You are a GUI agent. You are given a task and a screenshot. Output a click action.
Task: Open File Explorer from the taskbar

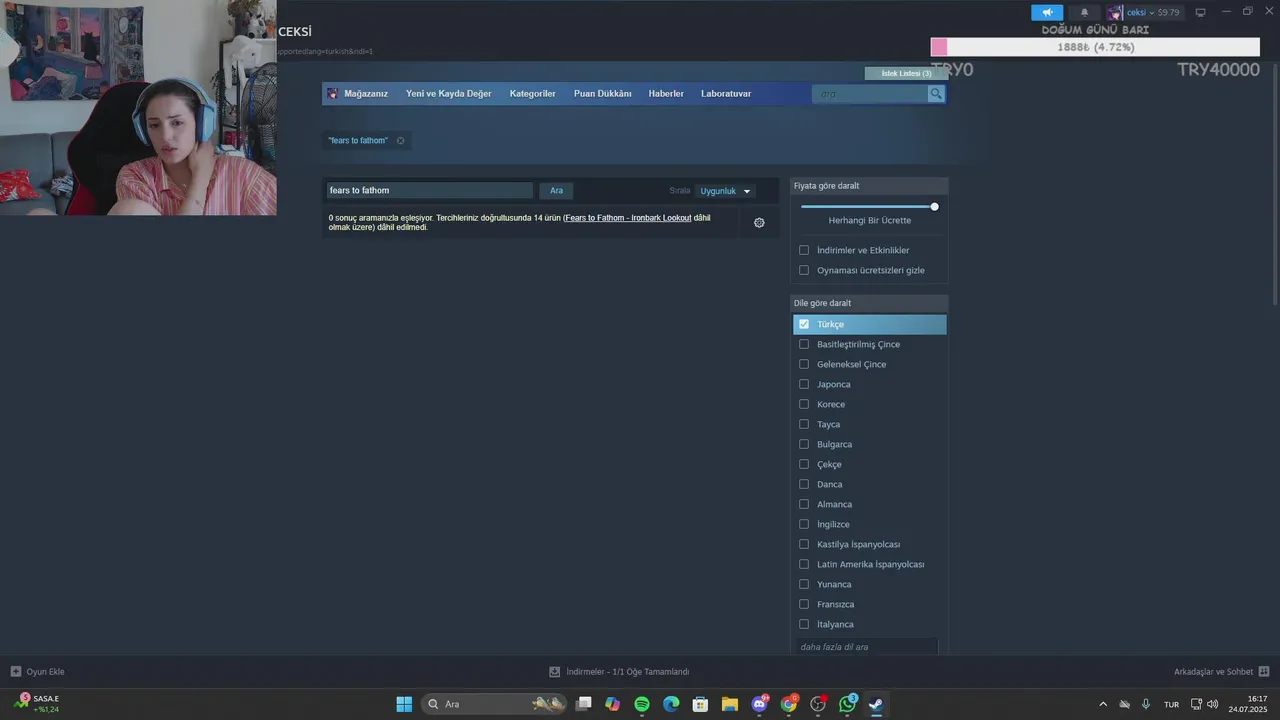[730, 704]
